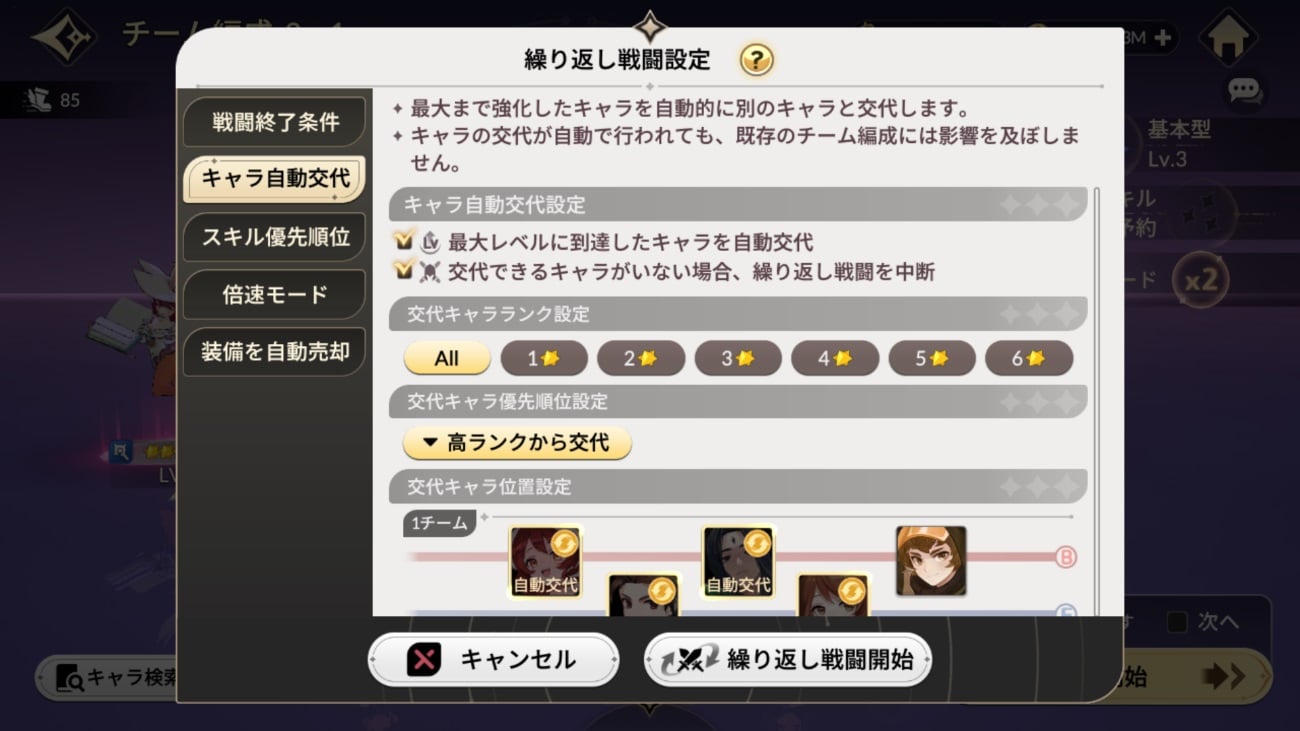
Task: Select the 3-star rank filter
Action: [738, 358]
